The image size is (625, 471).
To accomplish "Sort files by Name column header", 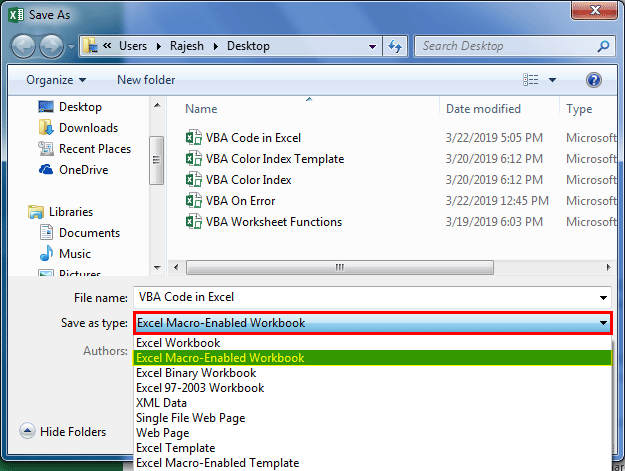I will [x=201, y=109].
